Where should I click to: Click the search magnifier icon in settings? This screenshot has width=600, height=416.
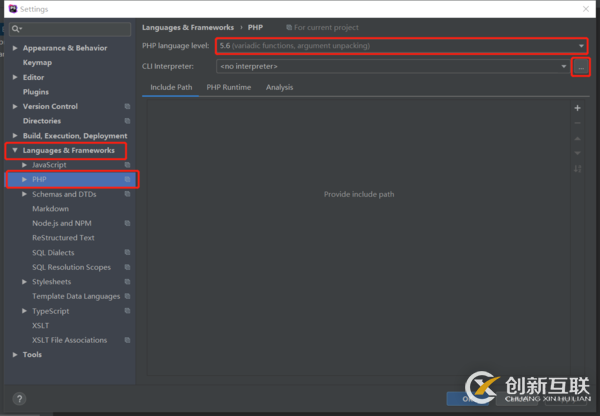coord(16,29)
